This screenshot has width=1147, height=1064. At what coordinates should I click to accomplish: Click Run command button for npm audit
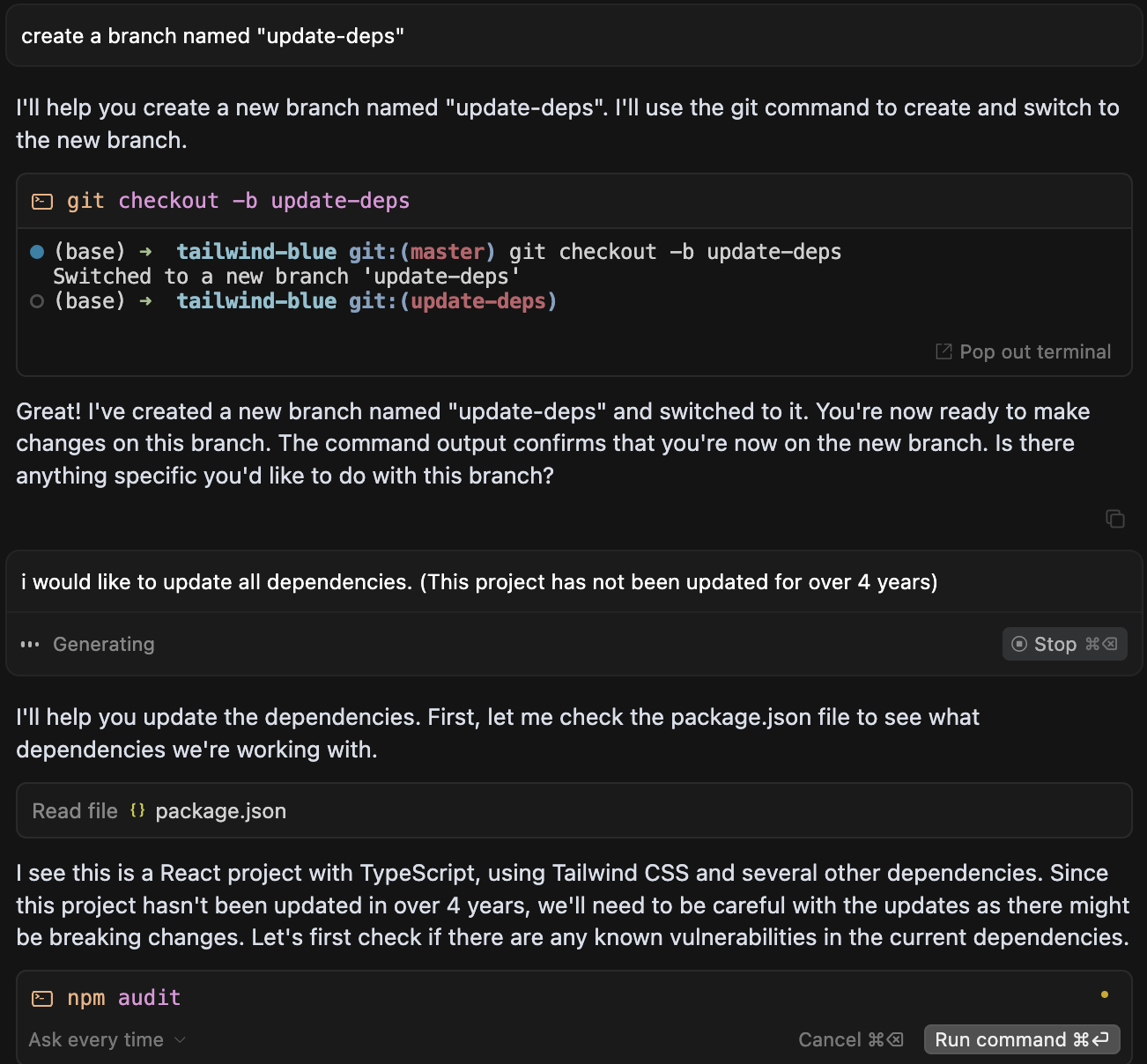[1022, 1039]
